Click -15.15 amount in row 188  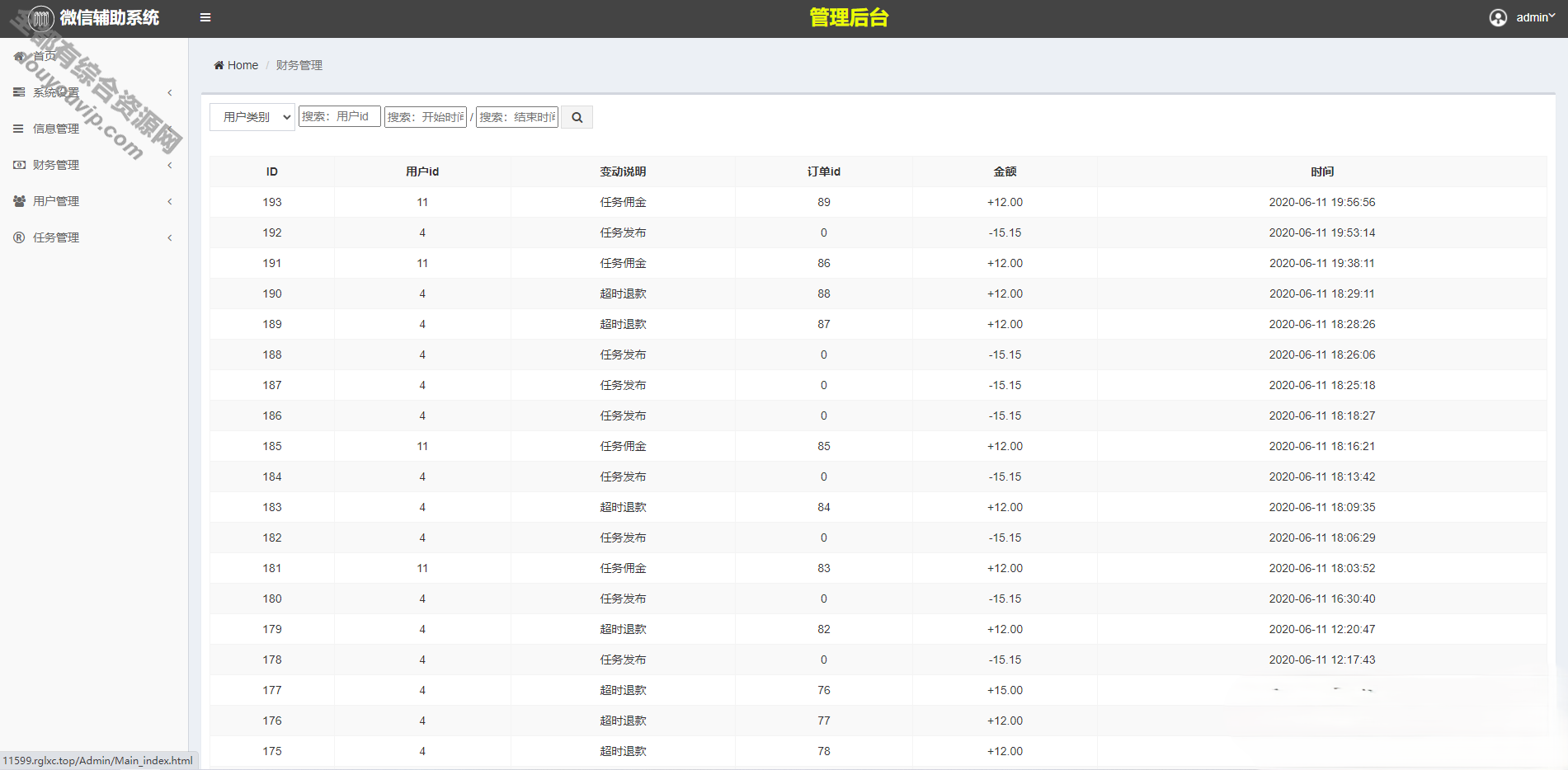click(x=1005, y=354)
